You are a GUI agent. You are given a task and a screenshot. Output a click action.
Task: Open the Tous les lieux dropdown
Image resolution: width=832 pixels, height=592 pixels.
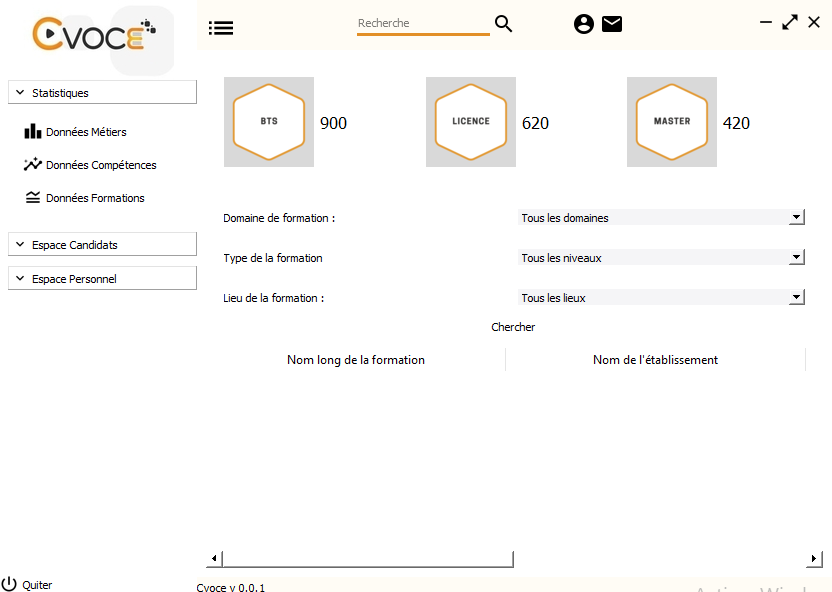click(x=796, y=297)
